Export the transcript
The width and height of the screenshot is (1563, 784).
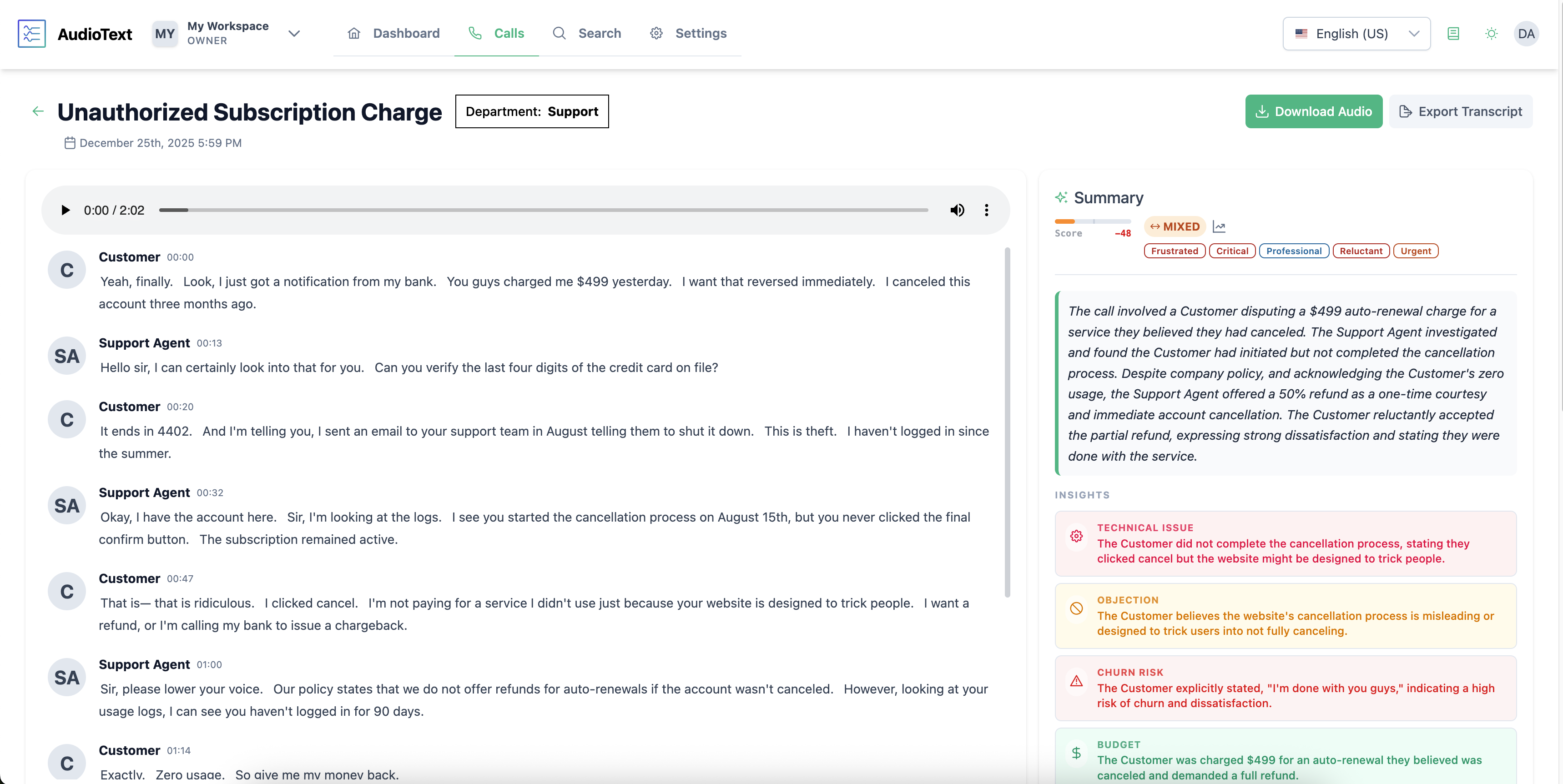[1462, 112]
